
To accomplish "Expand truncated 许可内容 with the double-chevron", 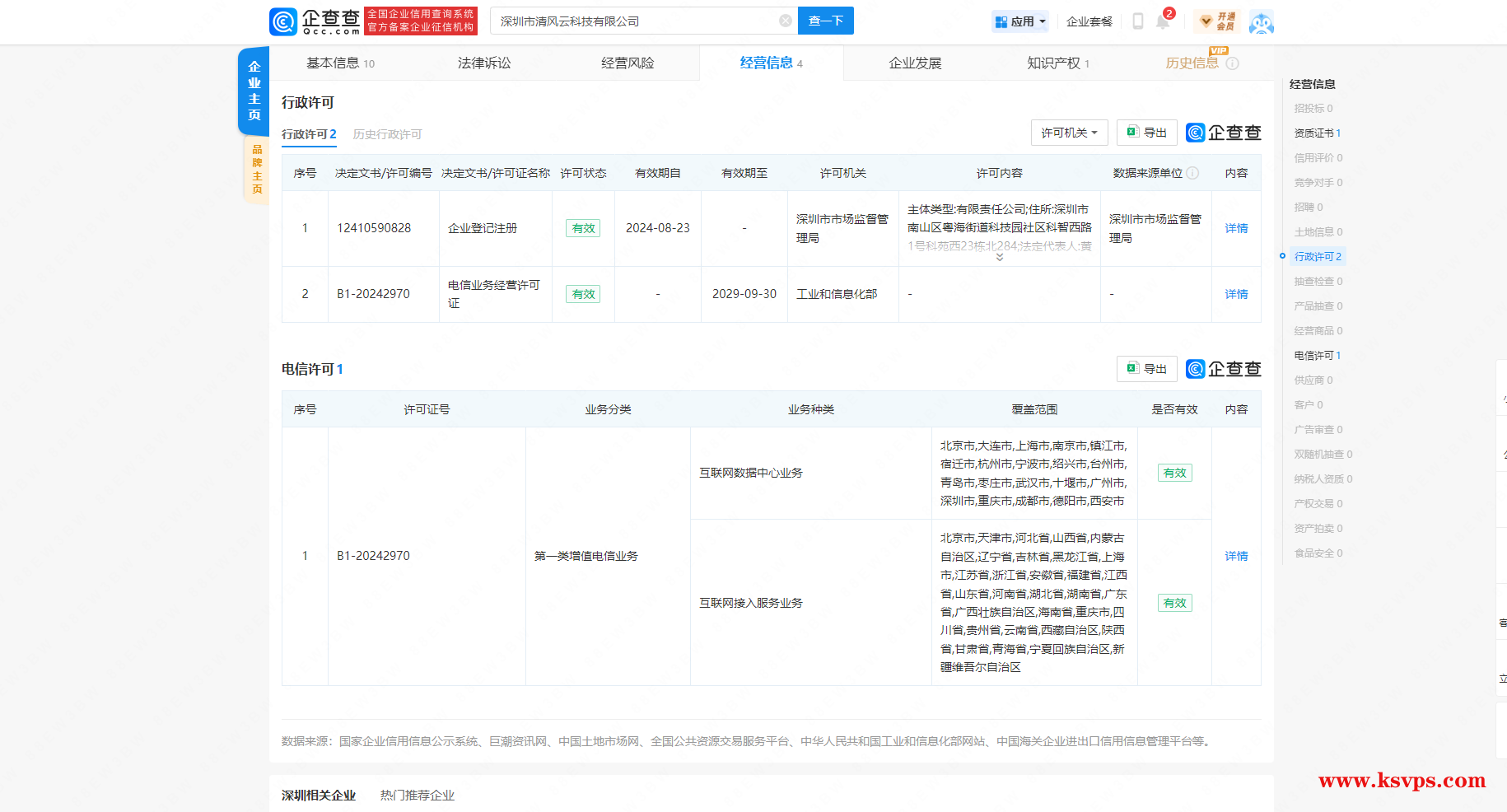I will [999, 257].
